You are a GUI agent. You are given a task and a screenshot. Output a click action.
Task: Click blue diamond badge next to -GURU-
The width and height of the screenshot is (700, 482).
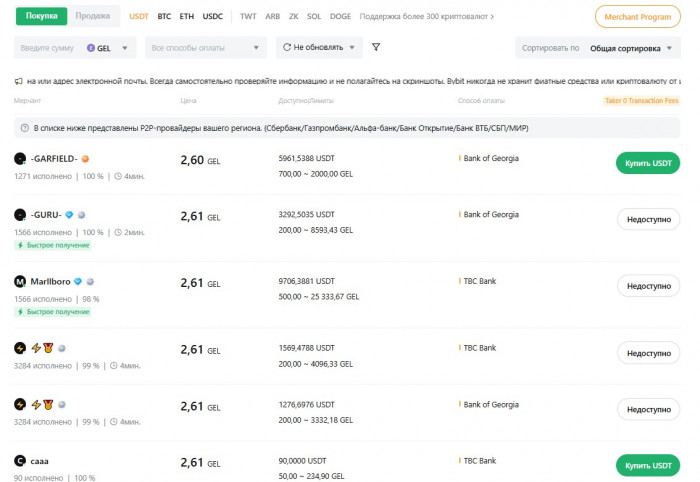[x=69, y=215]
